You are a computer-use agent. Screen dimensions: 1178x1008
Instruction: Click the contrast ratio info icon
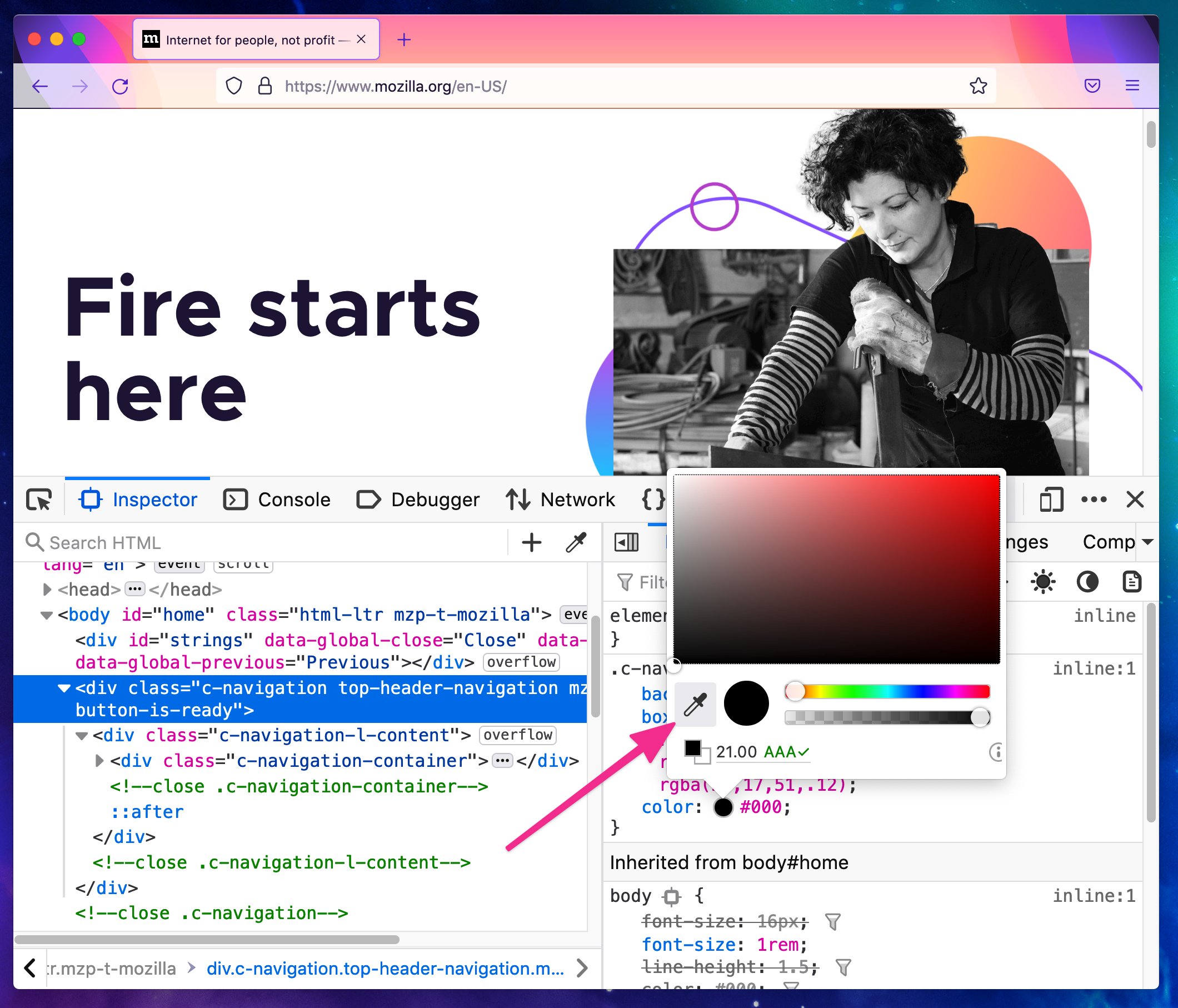click(996, 752)
